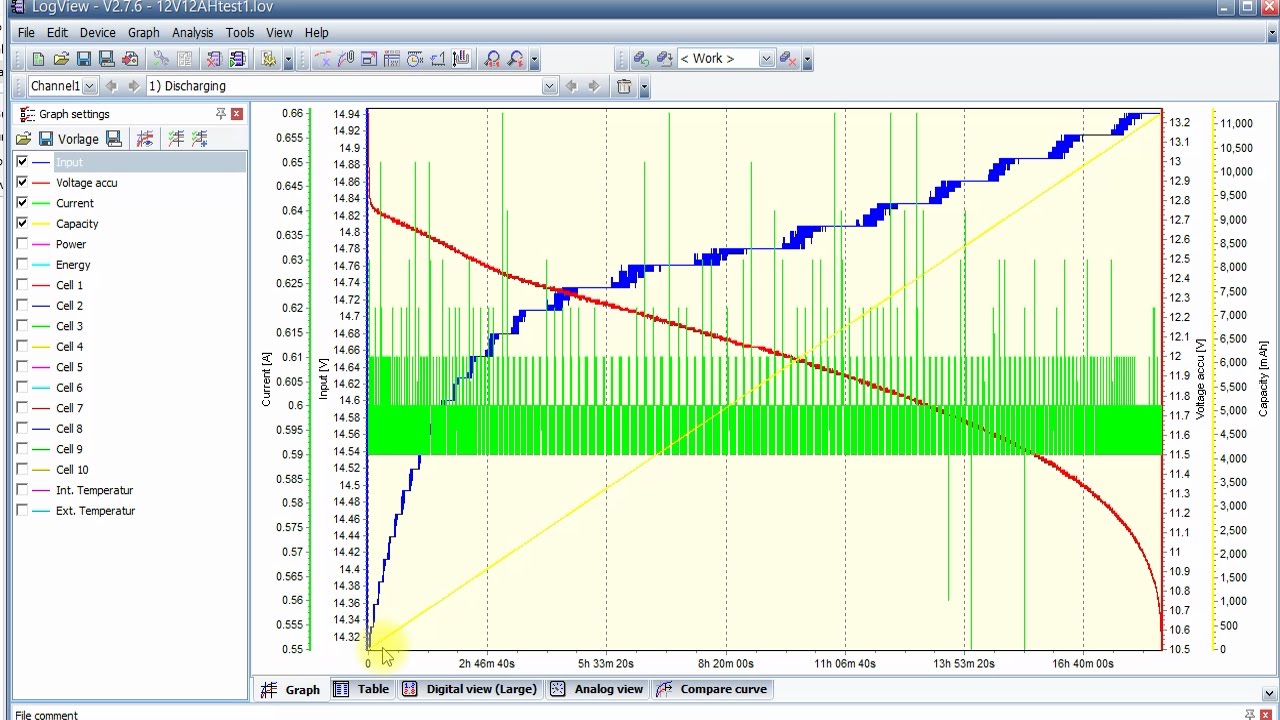Open the '1) Discharging' dropdown
1280x720 pixels.
click(x=549, y=86)
